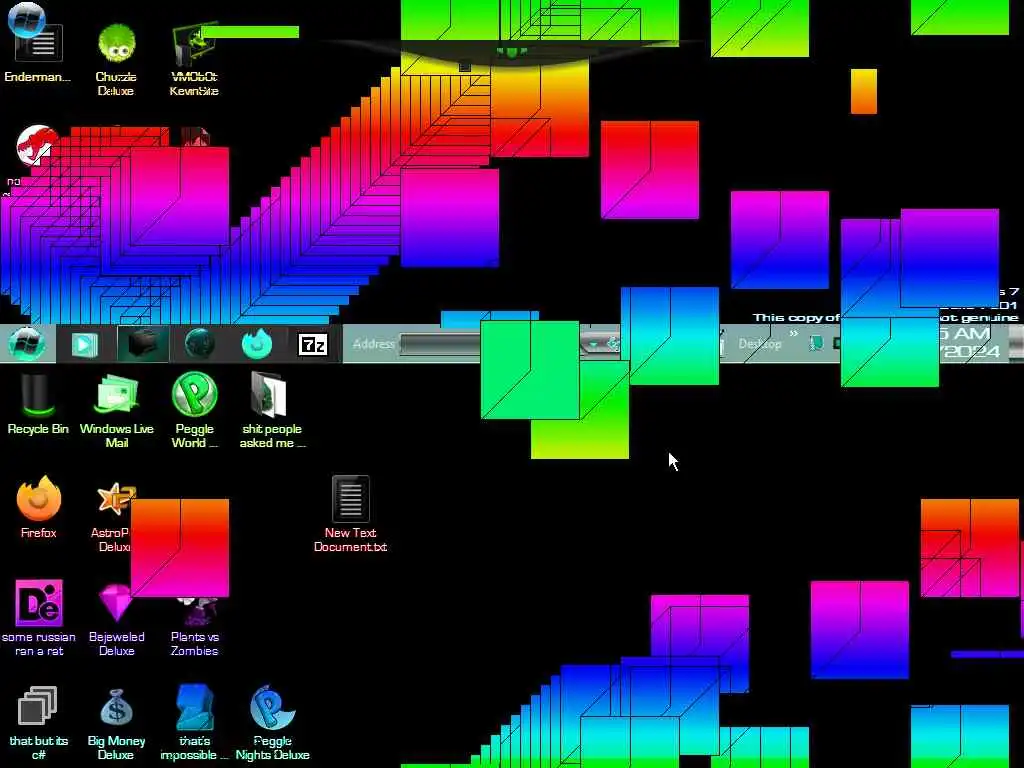Click the teal Firefox taskbar icon
Screen dimensions: 1024x768
coord(257,344)
